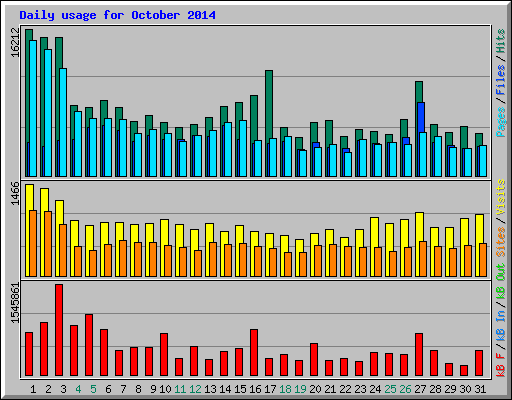
Task: Click the Pages legend label
Action: [501, 122]
